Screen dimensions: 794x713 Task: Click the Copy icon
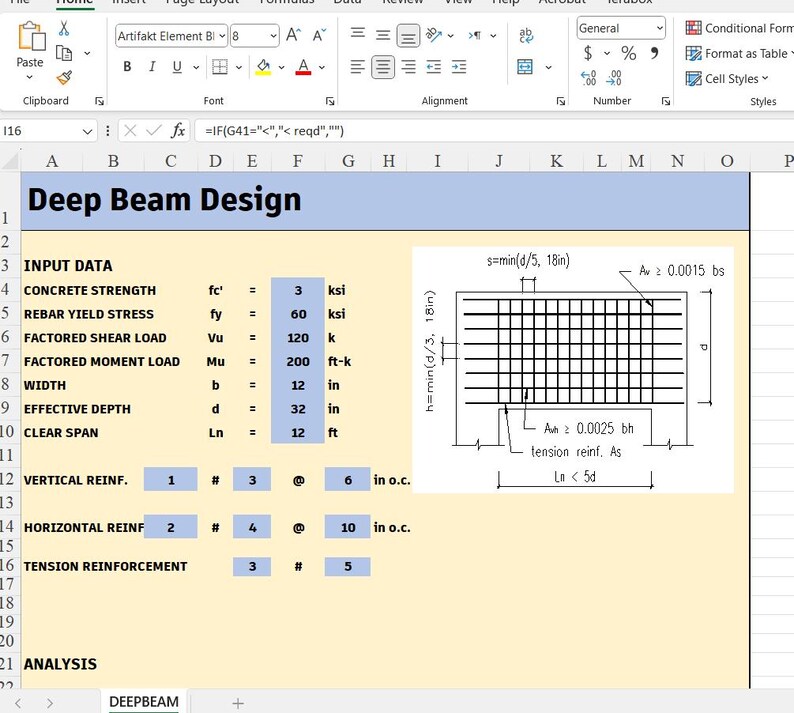[x=64, y=53]
